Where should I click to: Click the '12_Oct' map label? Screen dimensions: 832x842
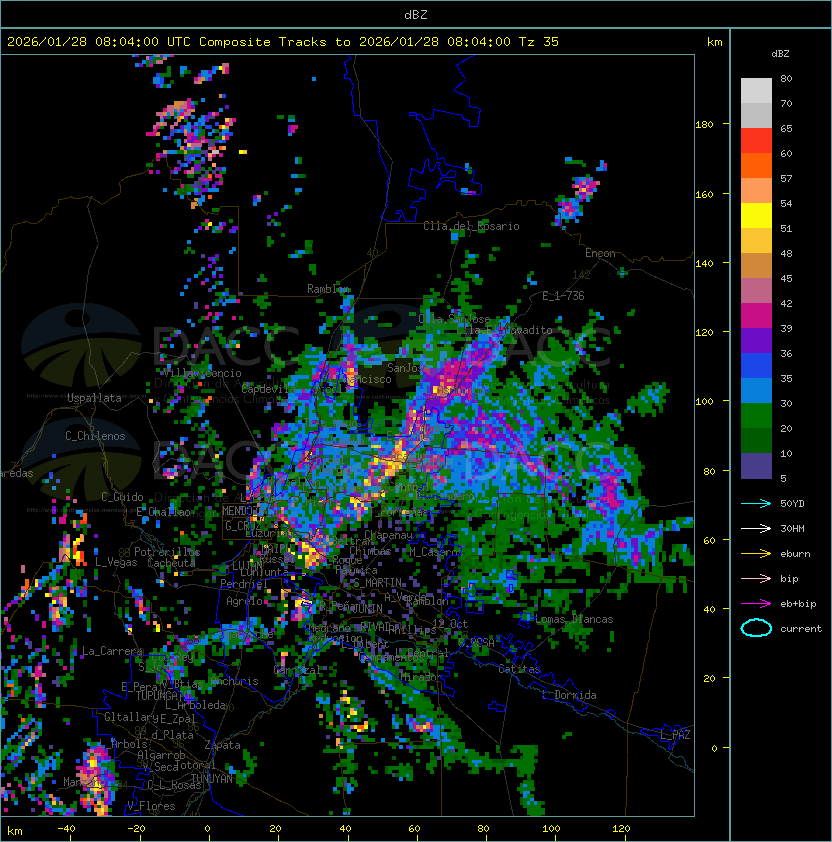450,624
